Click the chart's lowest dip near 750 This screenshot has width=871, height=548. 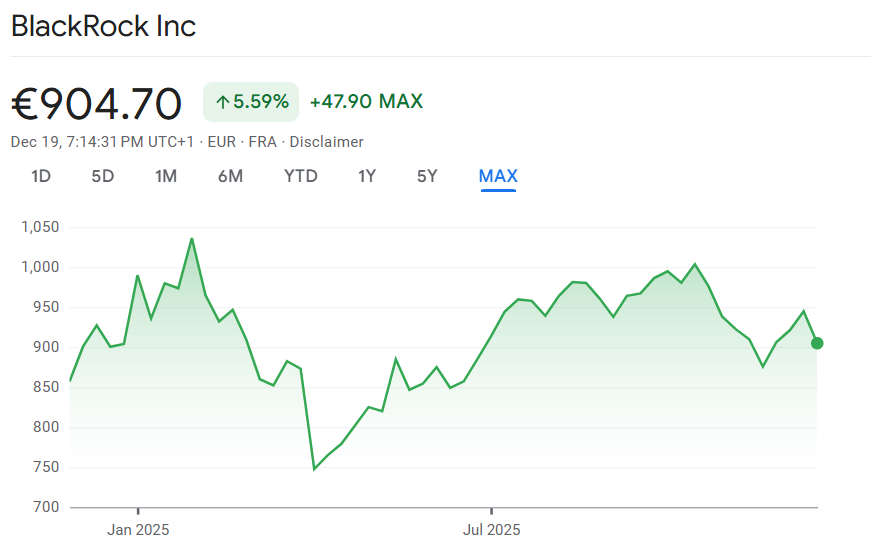coord(314,468)
